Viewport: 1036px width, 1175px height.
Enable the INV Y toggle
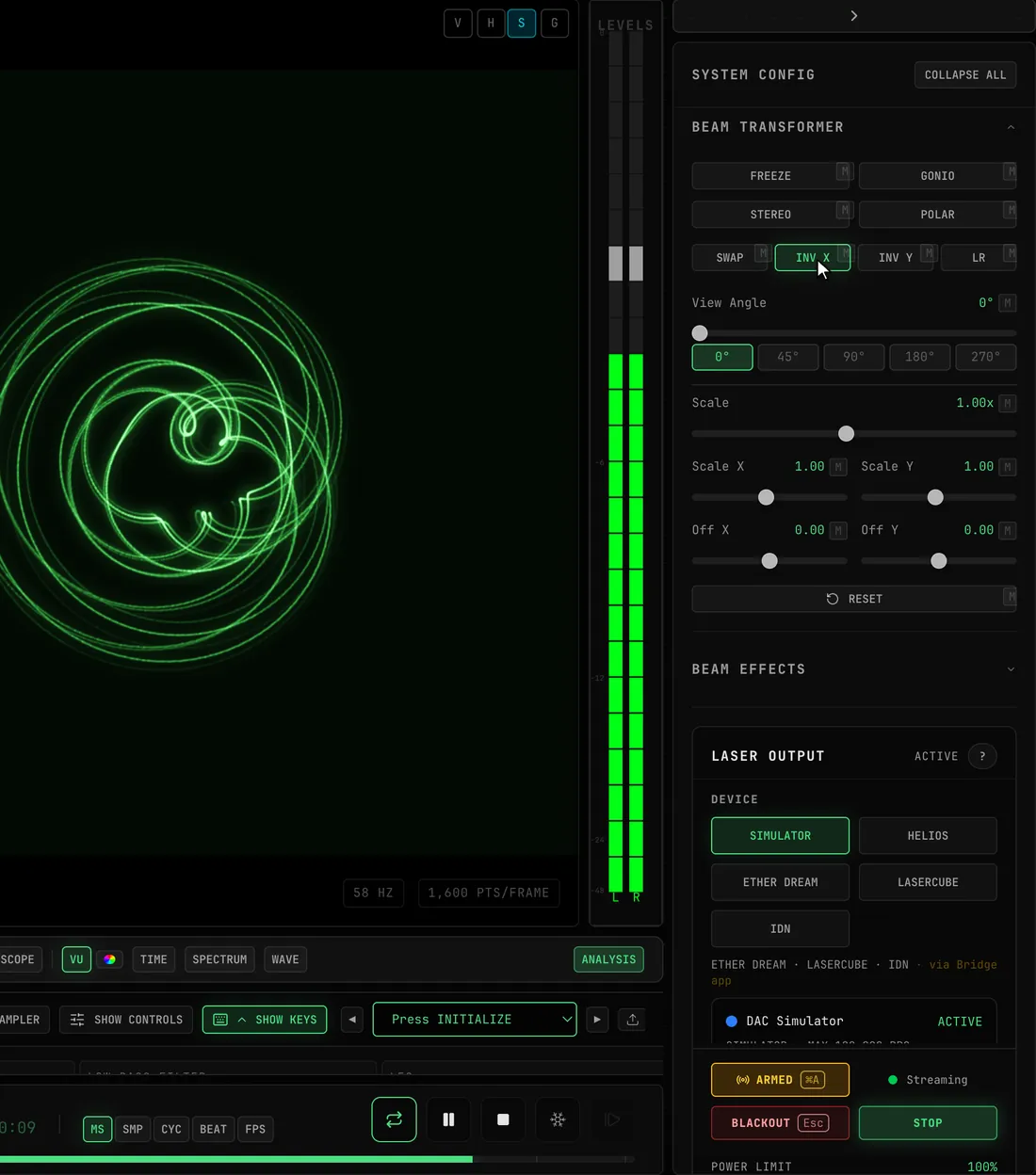(895, 258)
